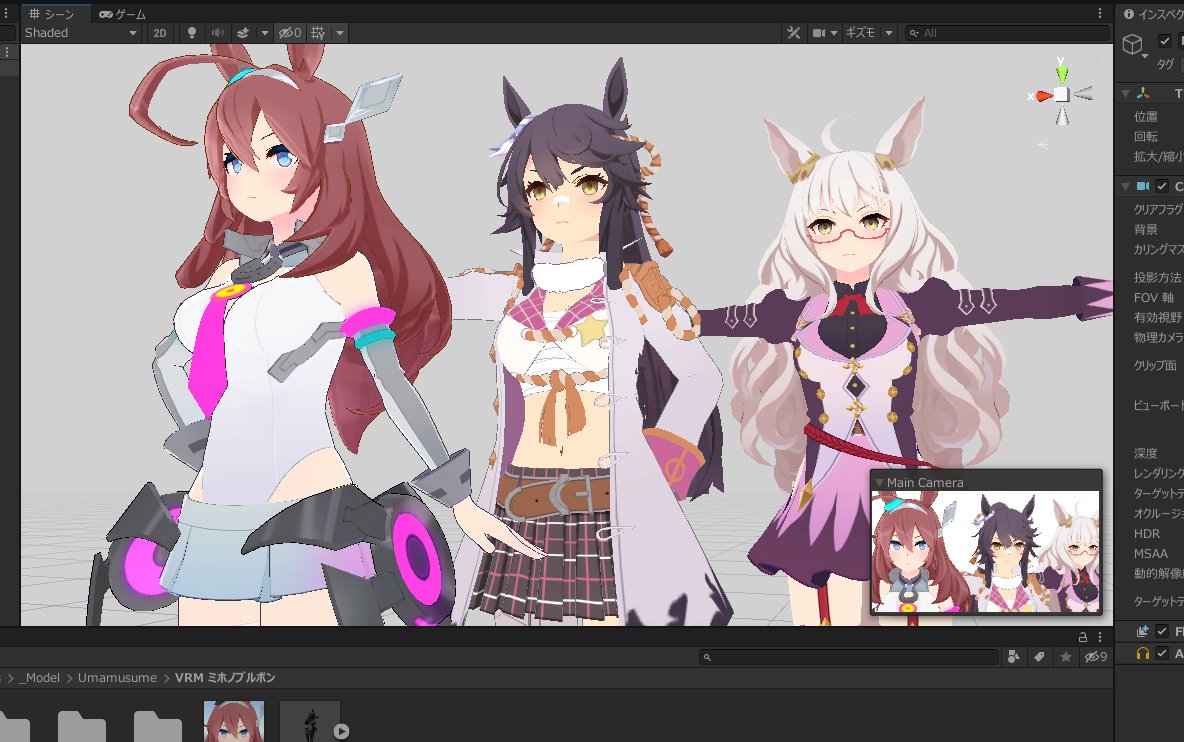The image size is (1184, 742).
Task: Open the GameObject cube icon picker
Action: click(1134, 45)
